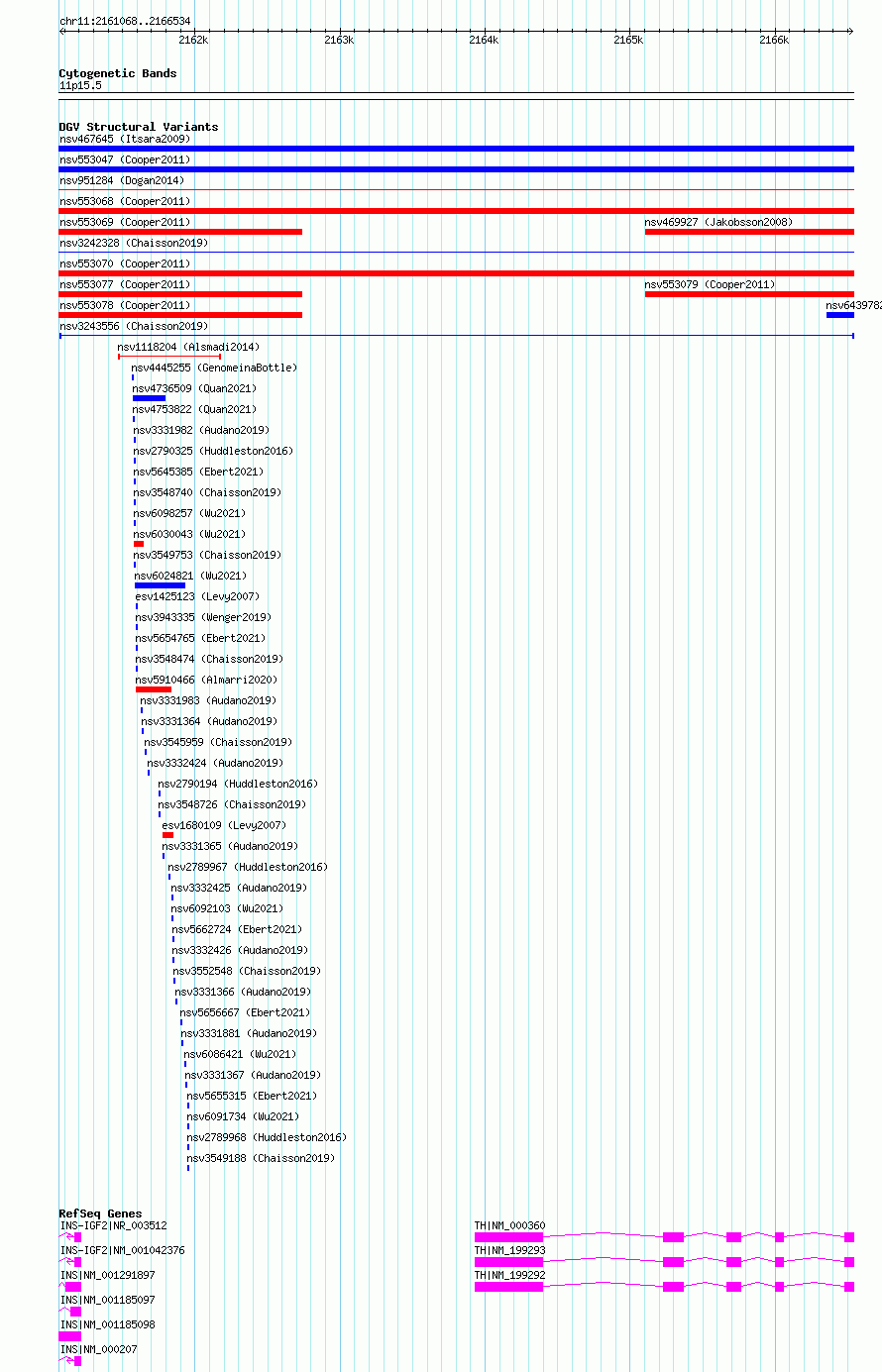Image resolution: width=882 pixels, height=1372 pixels.
Task: Open the TH|NM_199293 gene transcript
Action: [664, 1262]
